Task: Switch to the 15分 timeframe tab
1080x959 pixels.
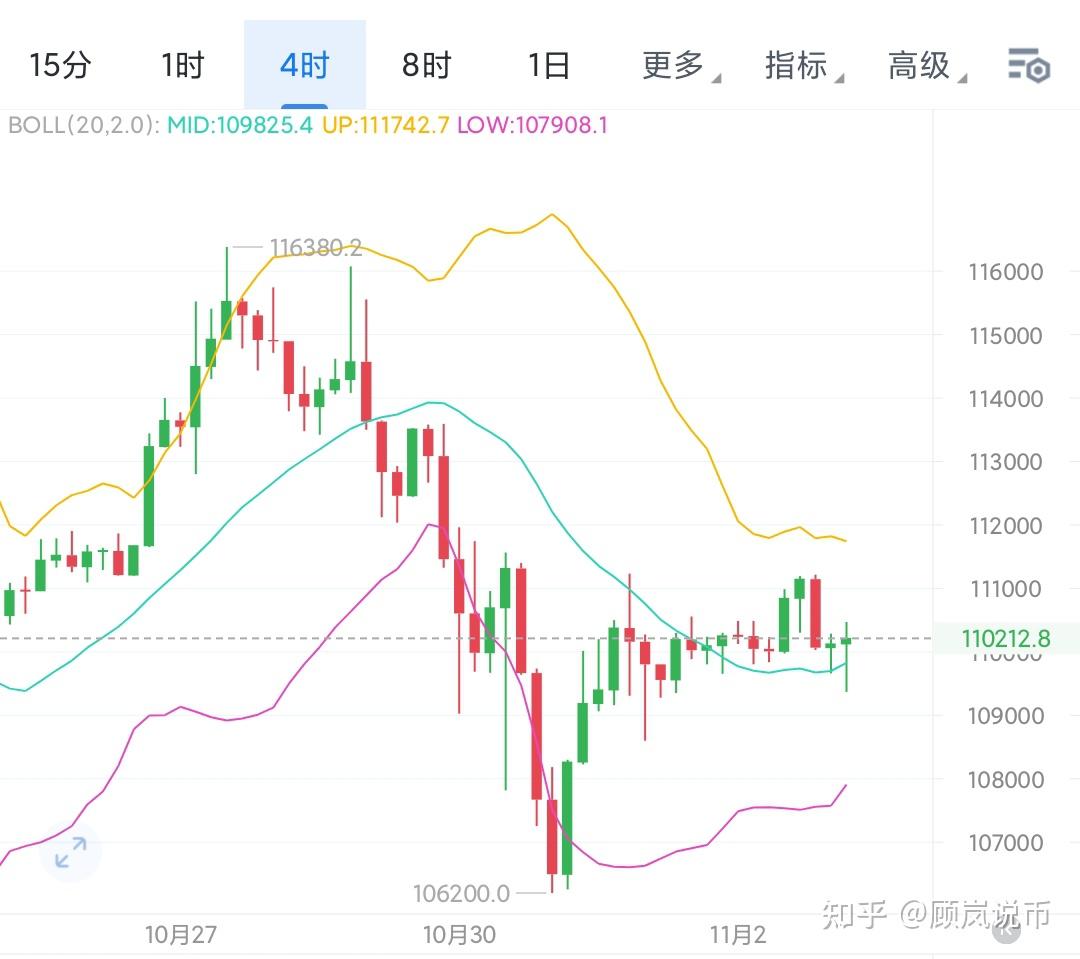Action: [x=60, y=65]
